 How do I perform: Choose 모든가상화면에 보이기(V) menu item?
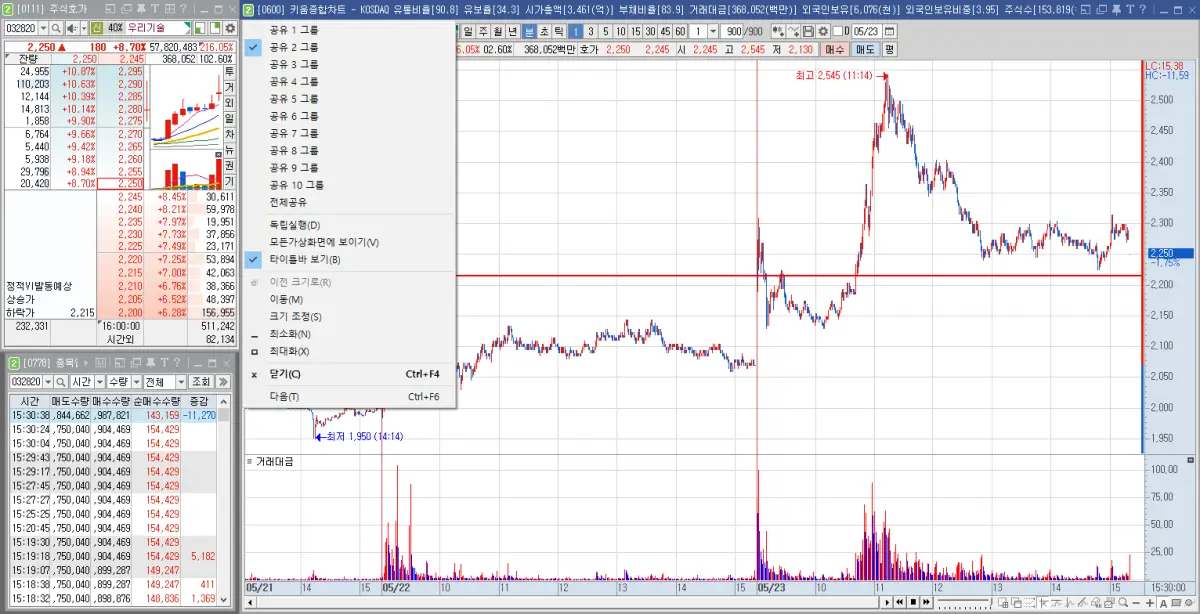(x=325, y=242)
